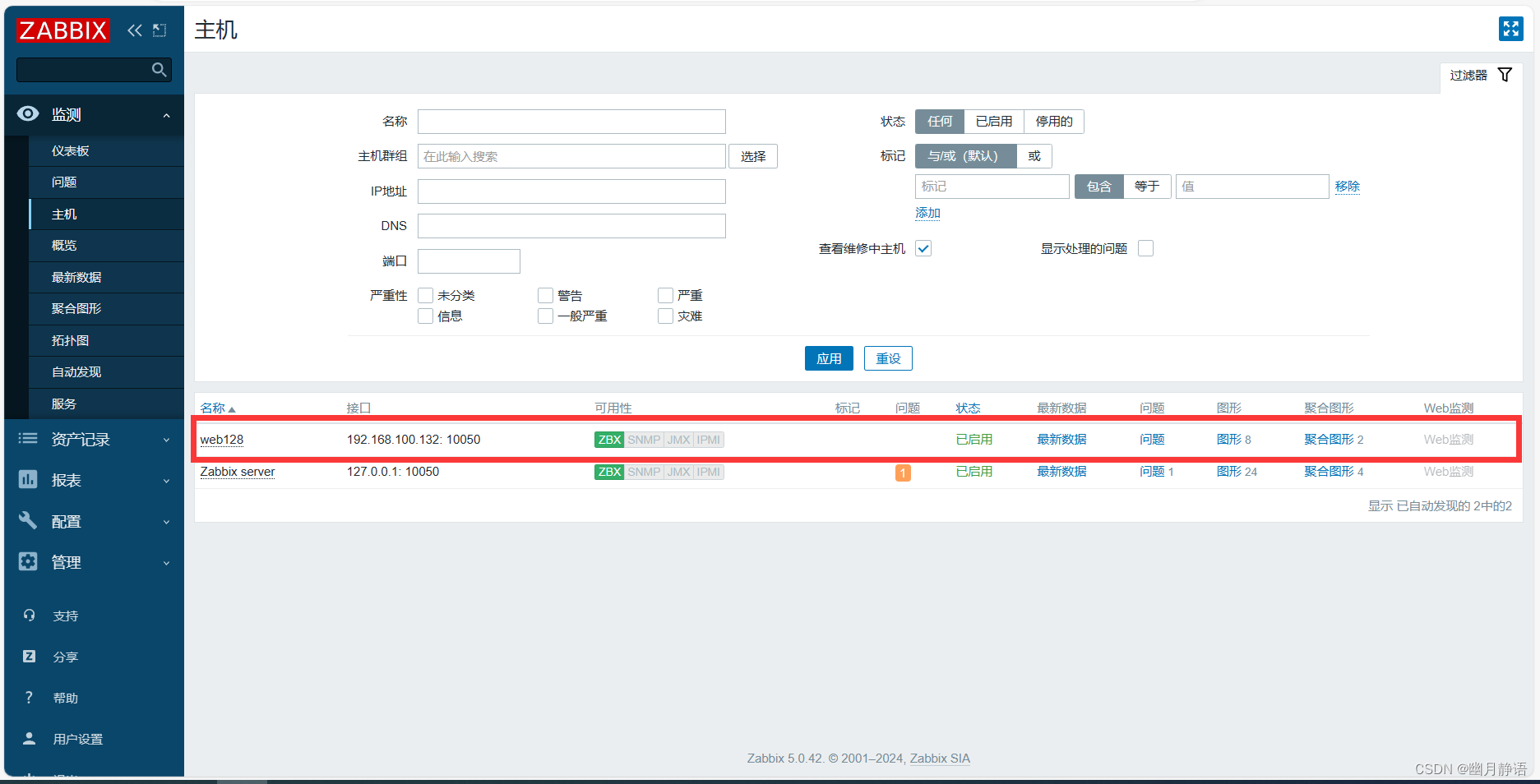Click the Inventory list icon
The image size is (1540, 784).
point(28,438)
